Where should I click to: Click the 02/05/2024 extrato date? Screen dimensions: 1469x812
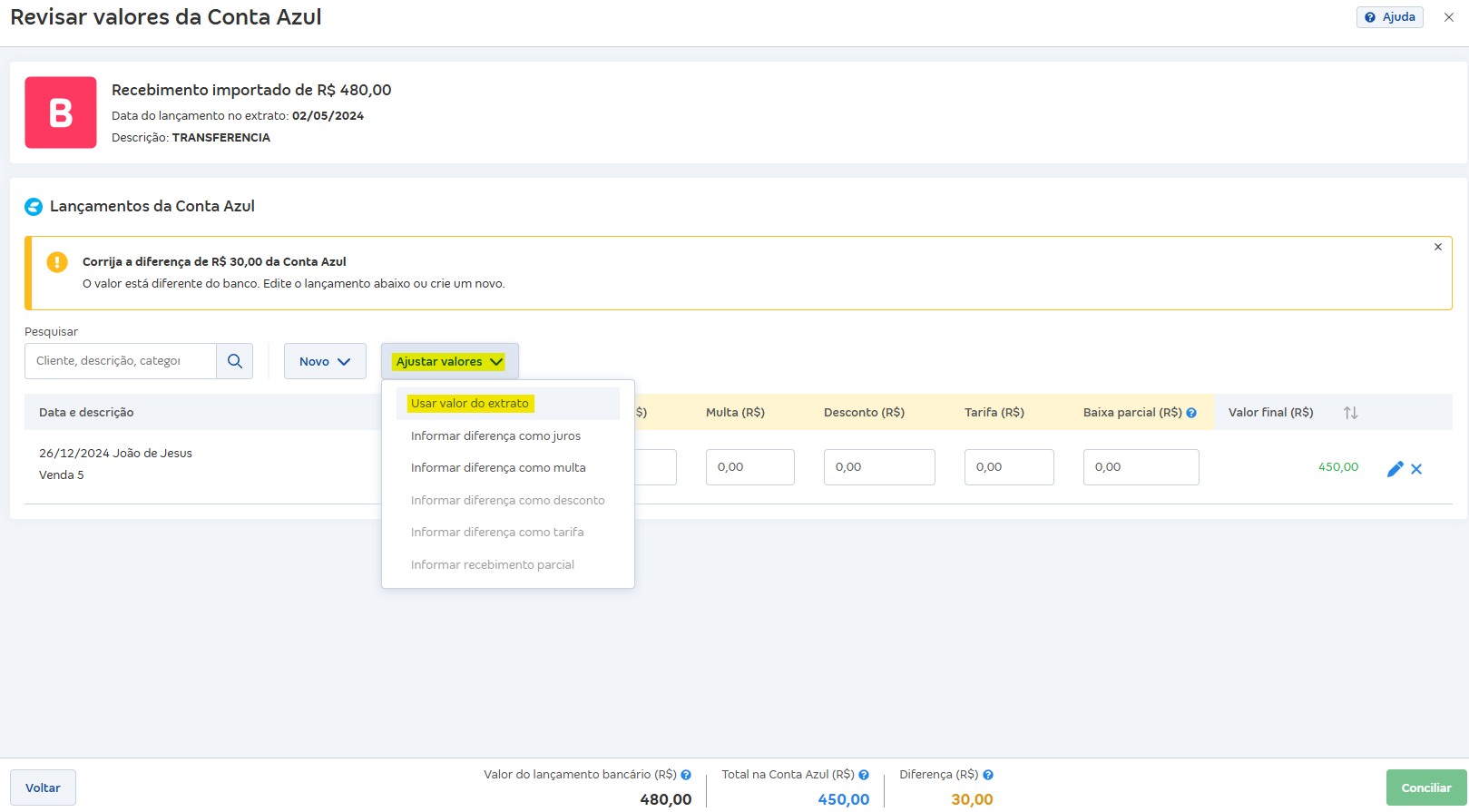(x=328, y=116)
